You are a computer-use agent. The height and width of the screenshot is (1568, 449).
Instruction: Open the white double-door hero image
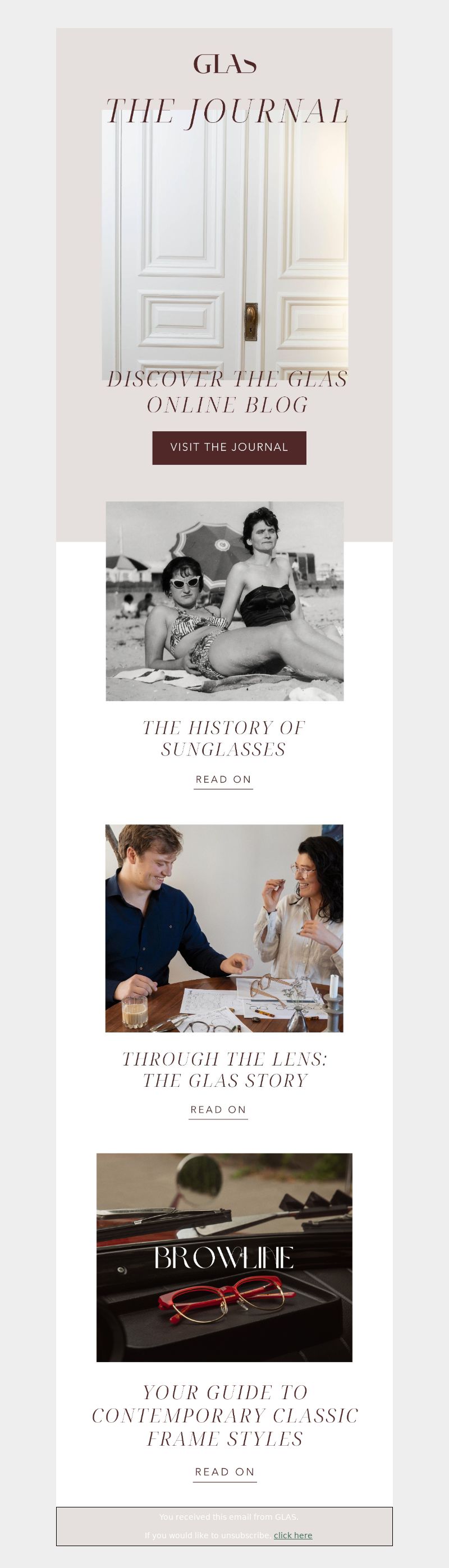pos(225,245)
